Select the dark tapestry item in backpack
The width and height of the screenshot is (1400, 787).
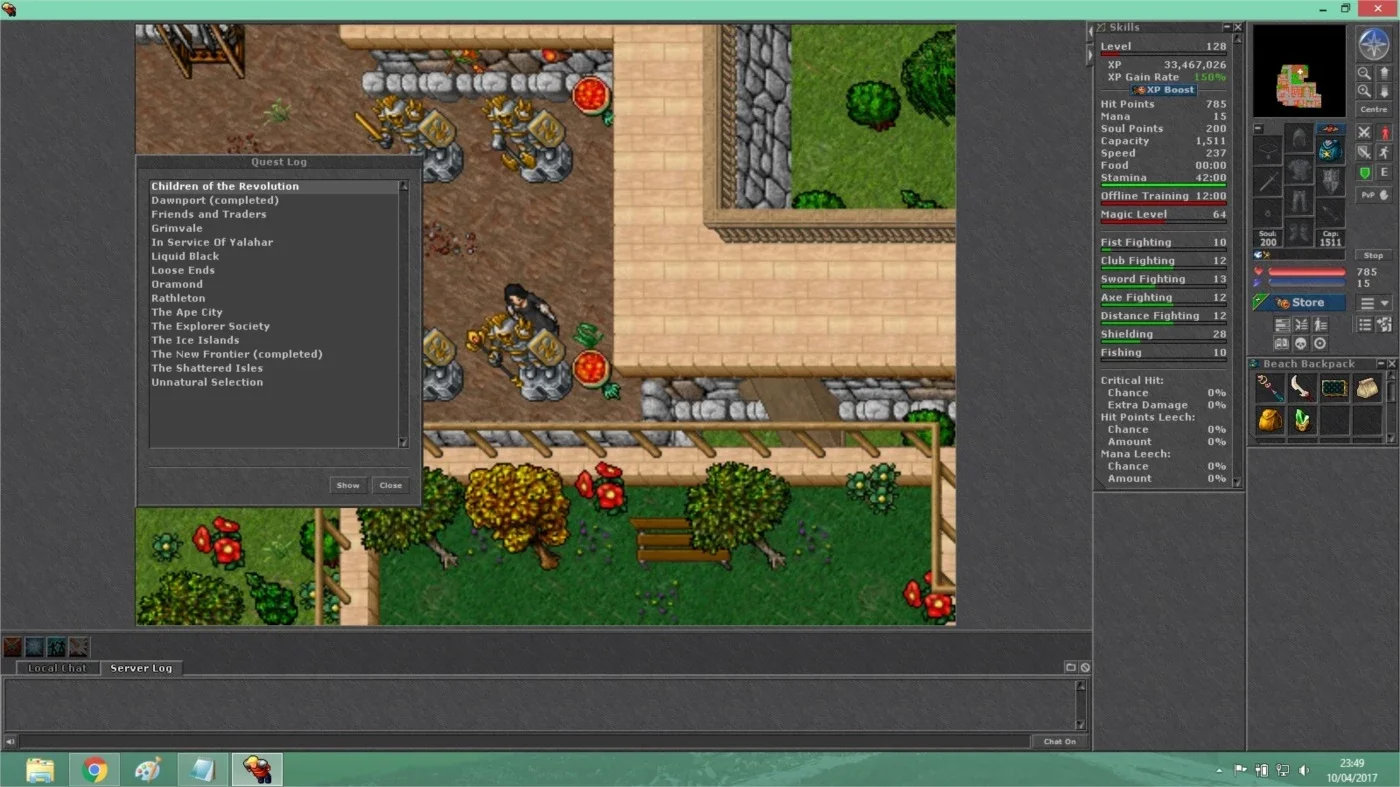tap(1334, 388)
